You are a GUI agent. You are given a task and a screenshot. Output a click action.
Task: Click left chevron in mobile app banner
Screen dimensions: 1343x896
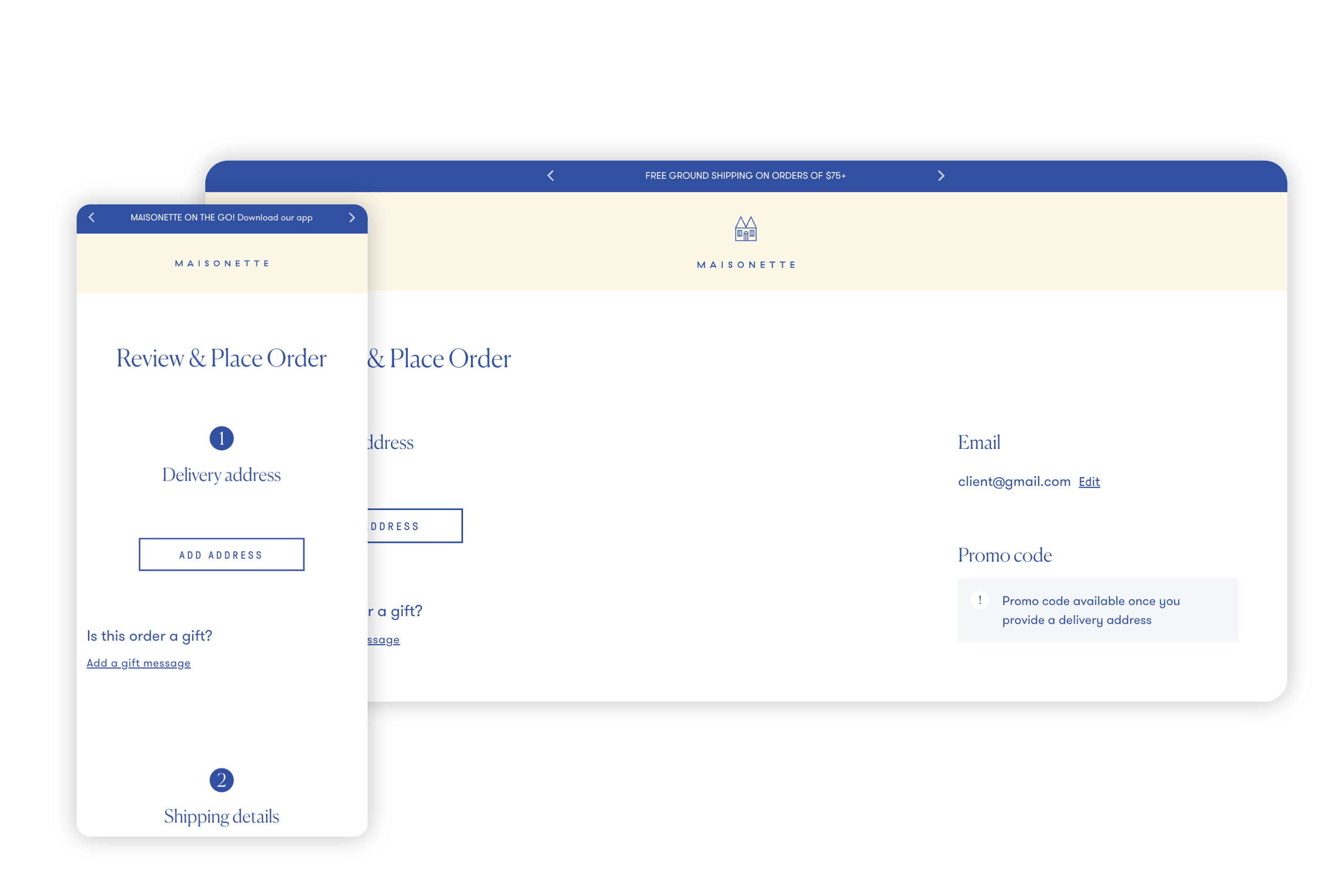[x=91, y=218]
